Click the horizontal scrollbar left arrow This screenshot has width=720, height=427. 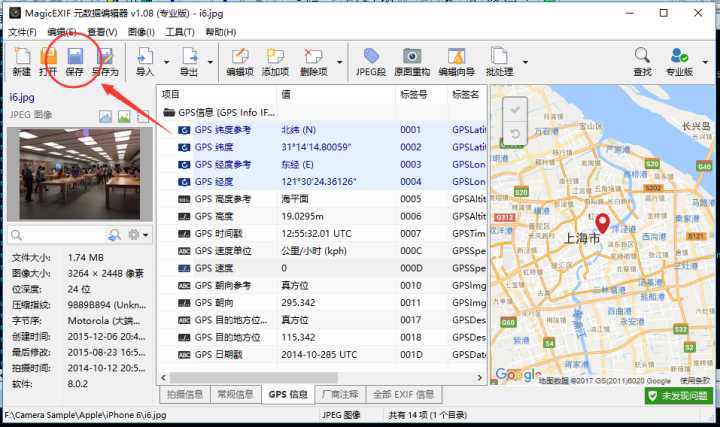(x=164, y=377)
